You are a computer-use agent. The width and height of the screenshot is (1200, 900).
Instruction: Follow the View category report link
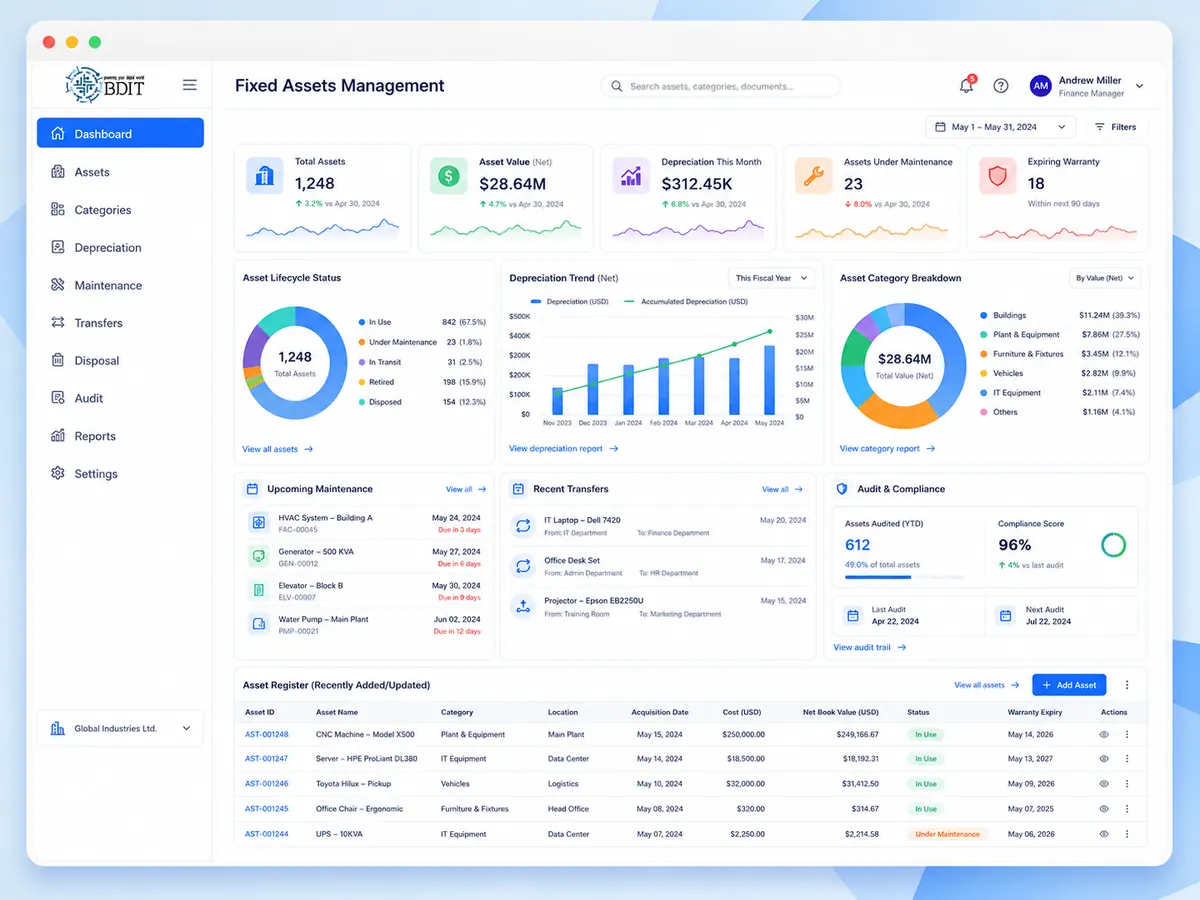[888, 449]
